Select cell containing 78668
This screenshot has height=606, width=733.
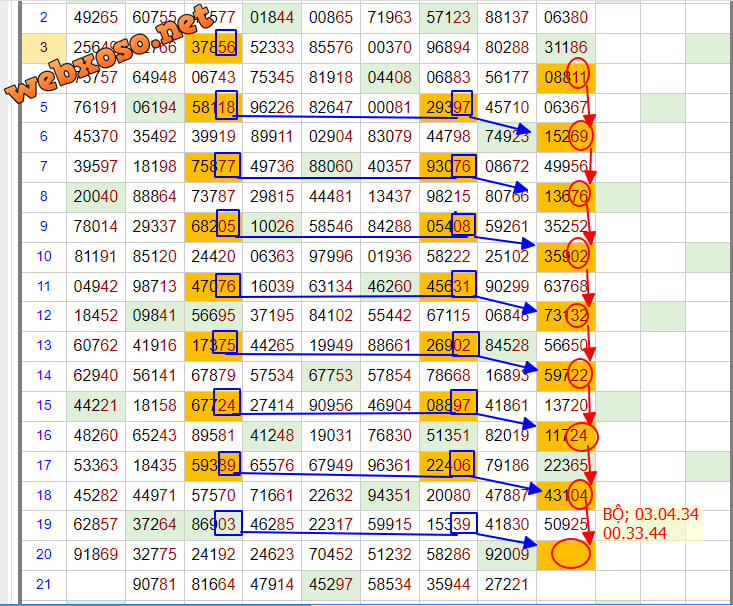click(448, 375)
